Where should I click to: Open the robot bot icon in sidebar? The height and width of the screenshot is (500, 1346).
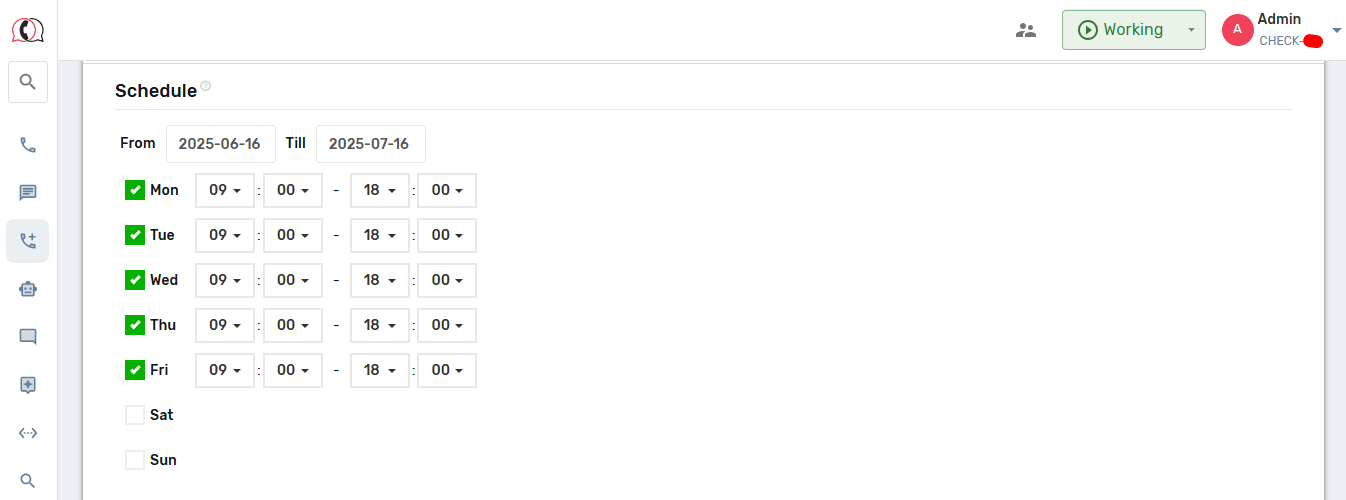click(x=28, y=289)
